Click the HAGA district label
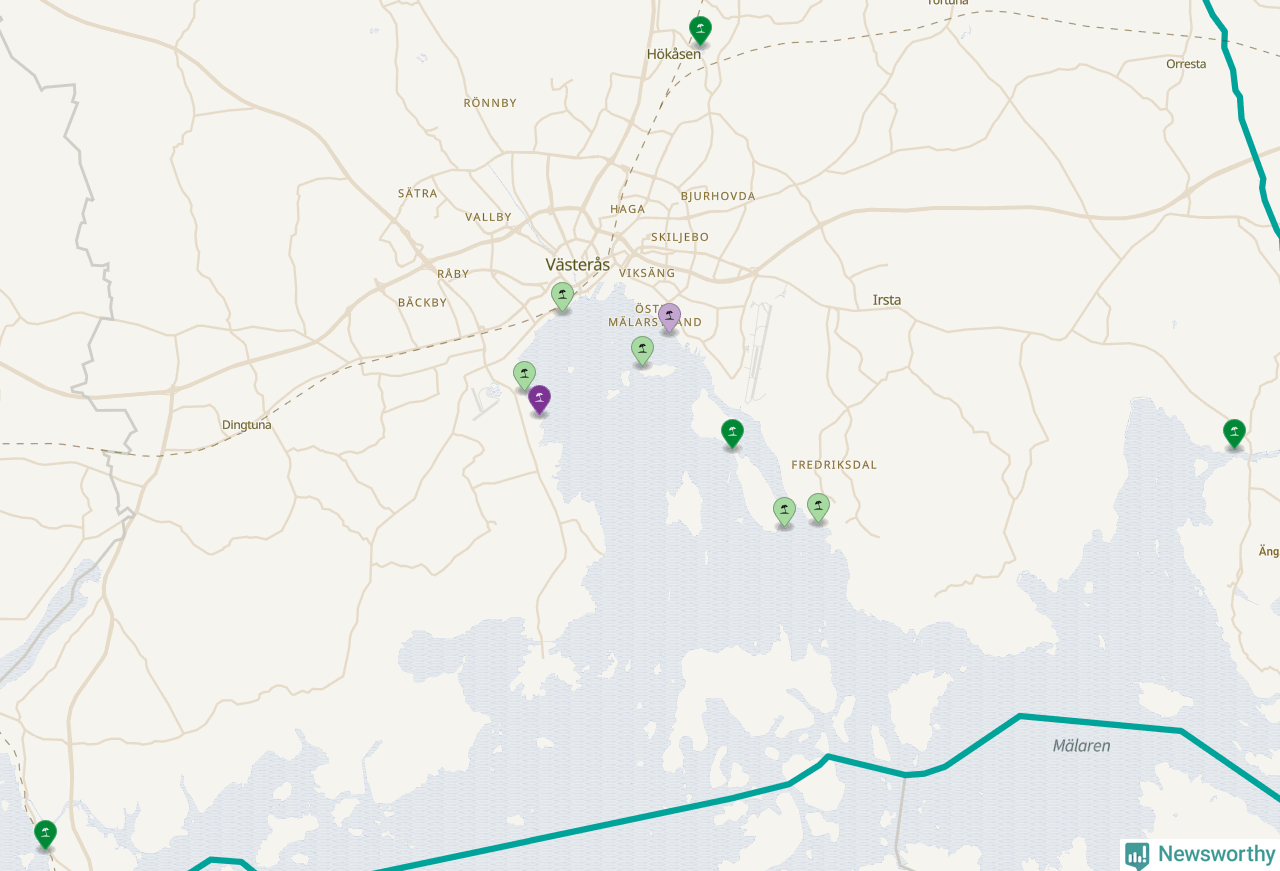Image resolution: width=1280 pixels, height=871 pixels. point(628,209)
